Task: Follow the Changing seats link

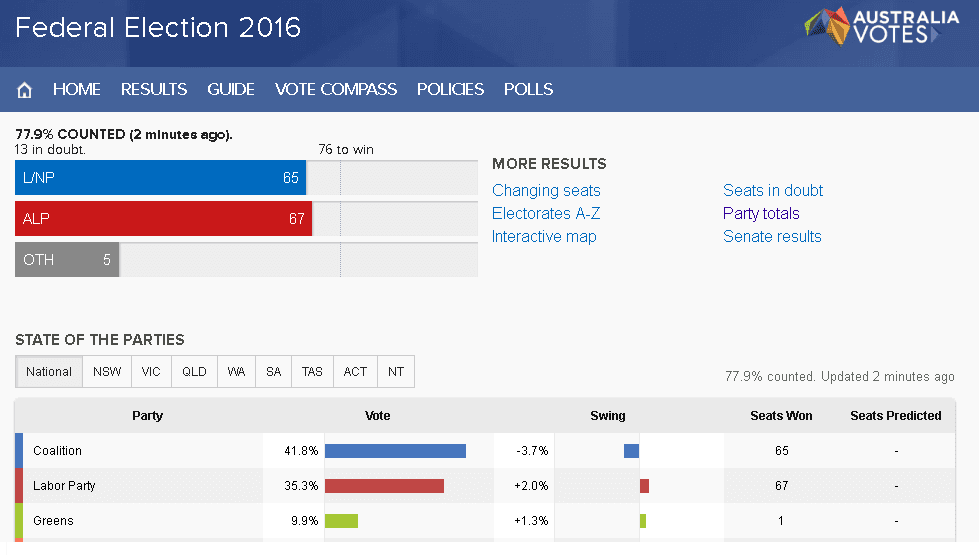Action: click(546, 190)
